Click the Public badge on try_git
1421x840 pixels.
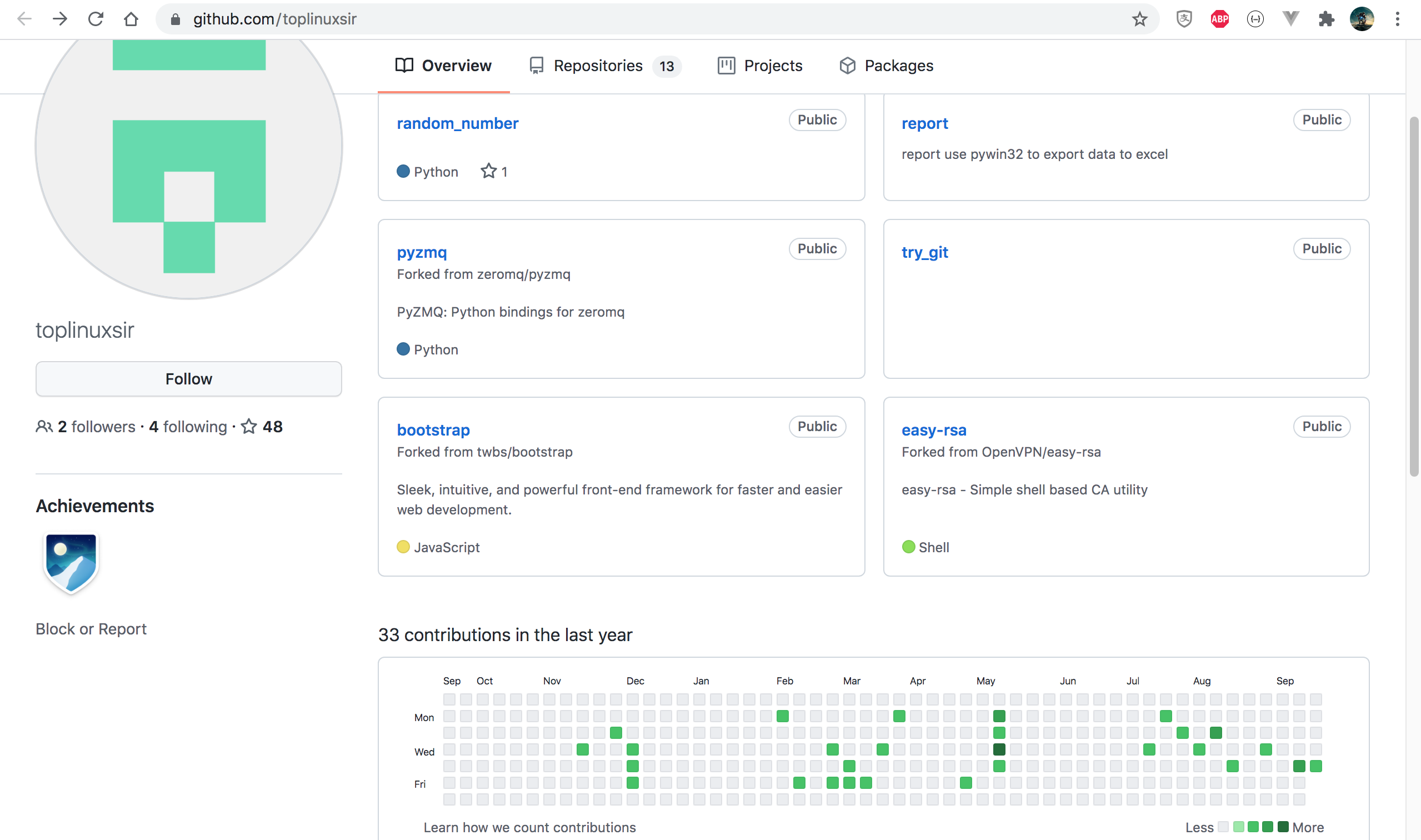click(x=1322, y=249)
